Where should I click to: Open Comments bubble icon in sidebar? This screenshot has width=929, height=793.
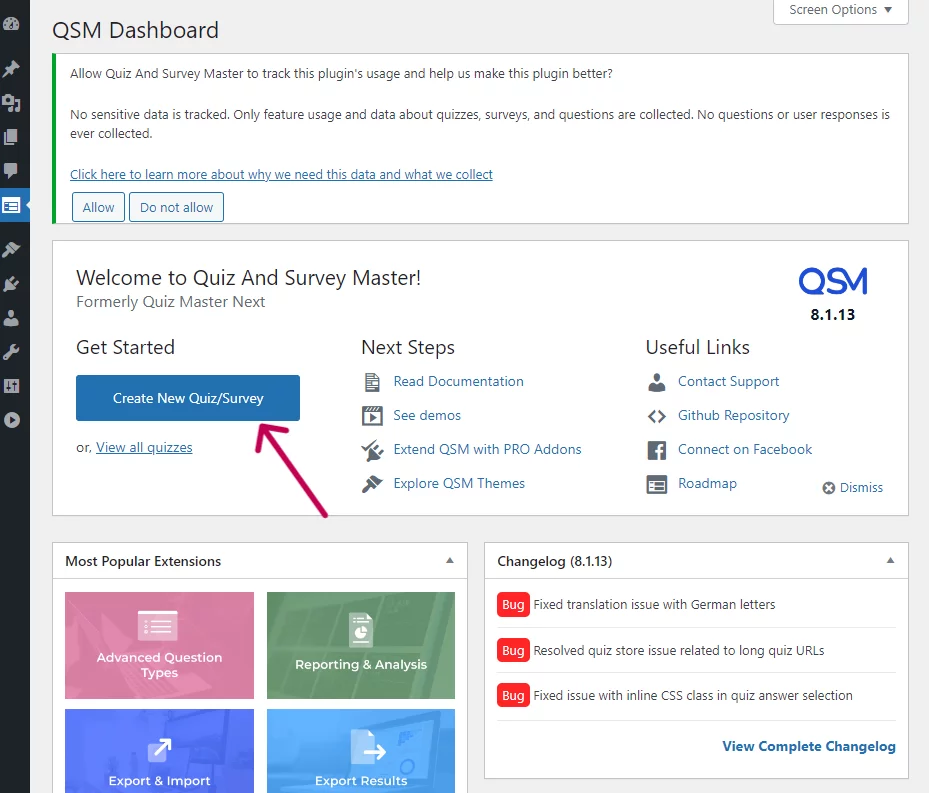[12, 170]
